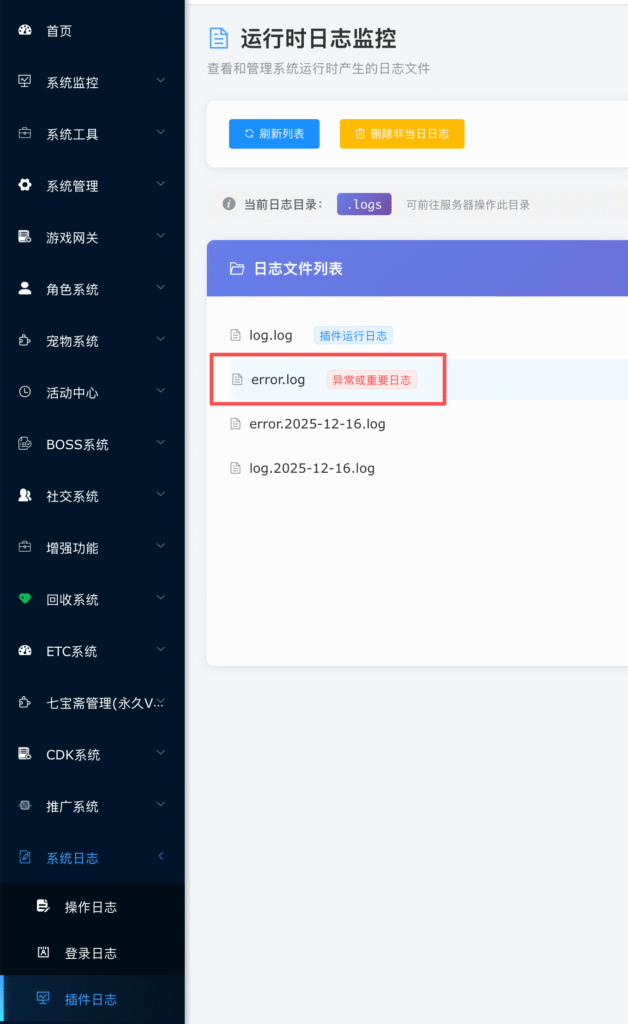Click the 插件运行日志 tag
The image size is (628, 1024).
click(x=353, y=336)
